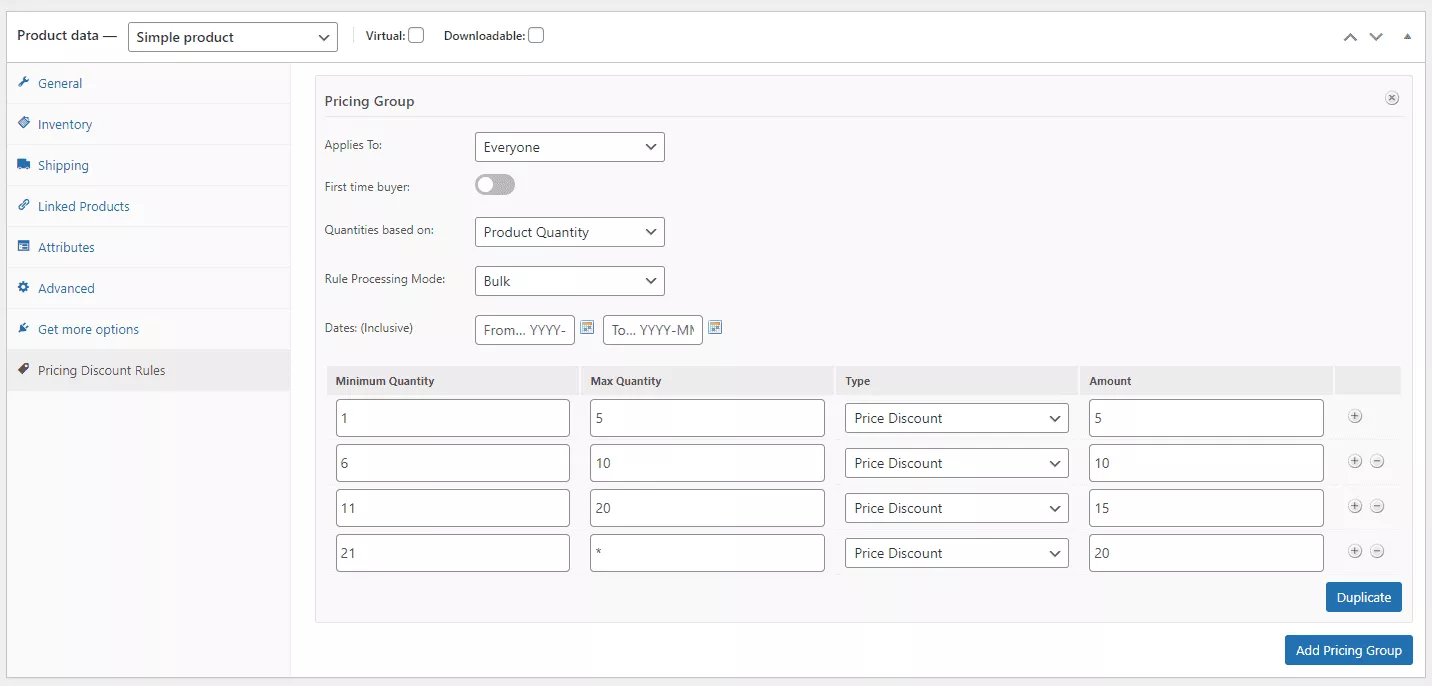Screen dimensions: 1432x686
Task: Click Max Quantity field containing 20
Action: [708, 508]
